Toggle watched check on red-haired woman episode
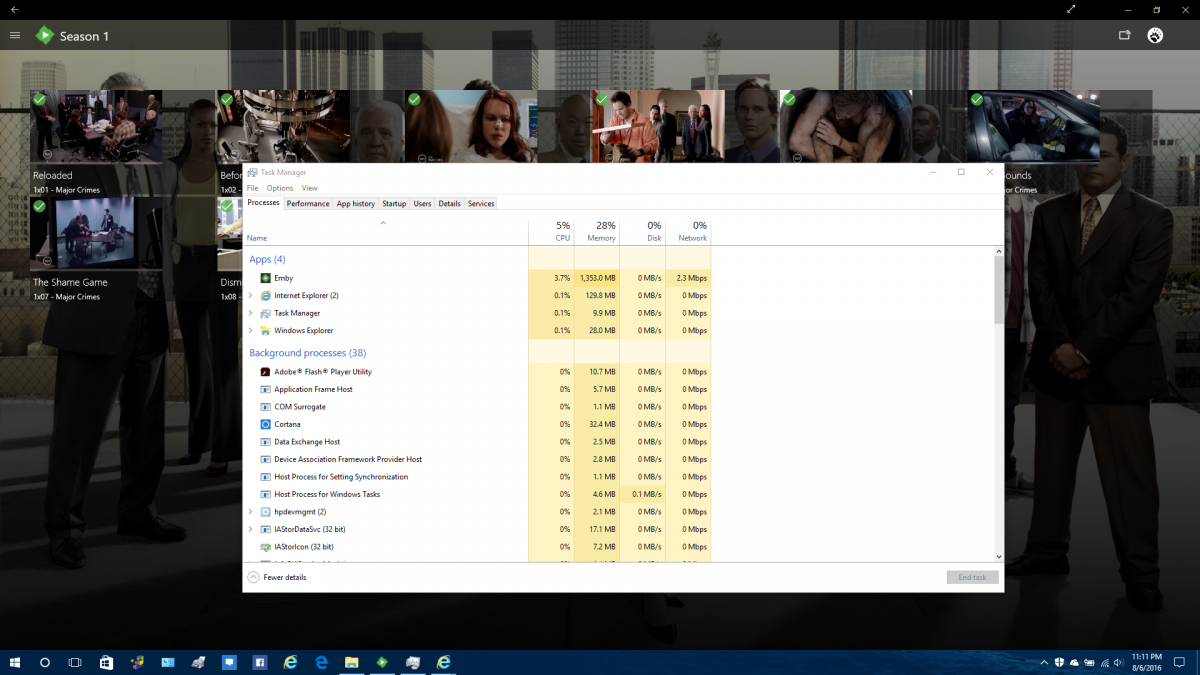 point(414,100)
